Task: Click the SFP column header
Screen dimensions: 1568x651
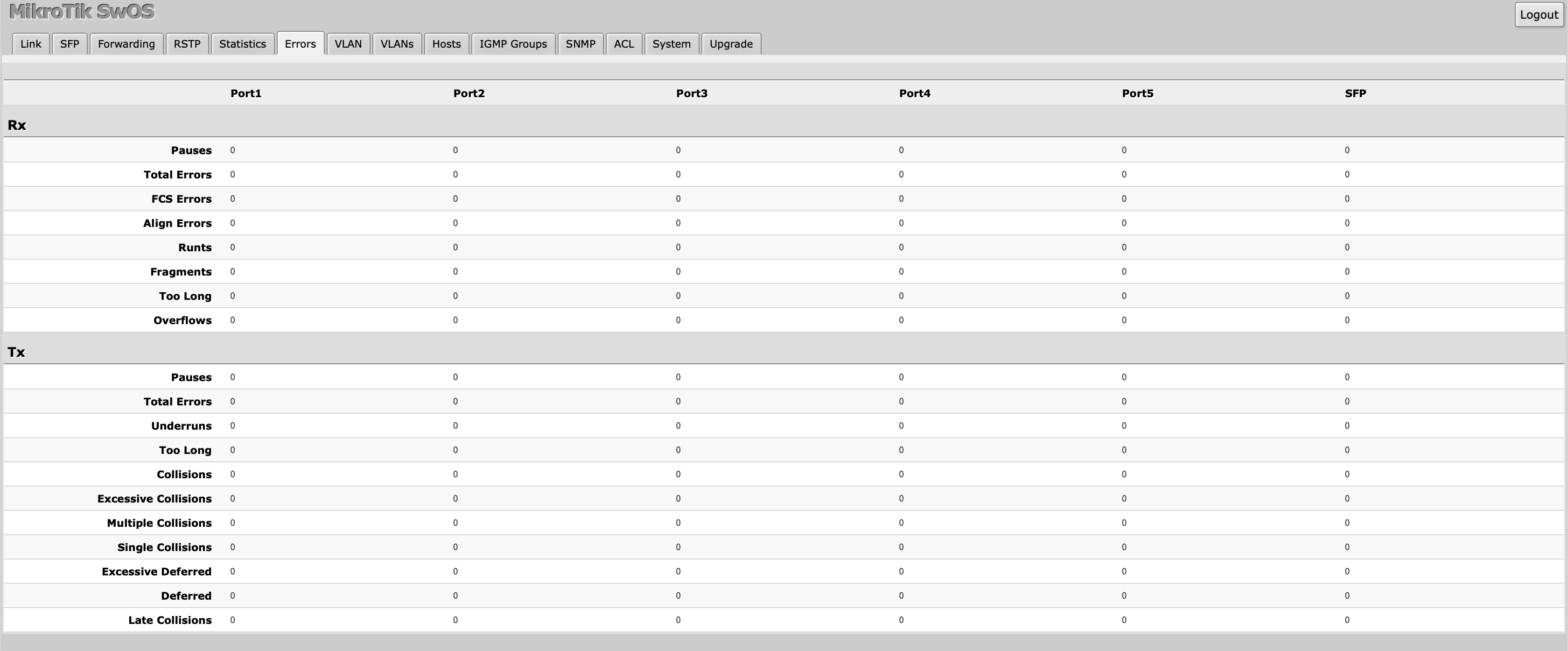Action: [x=1356, y=93]
